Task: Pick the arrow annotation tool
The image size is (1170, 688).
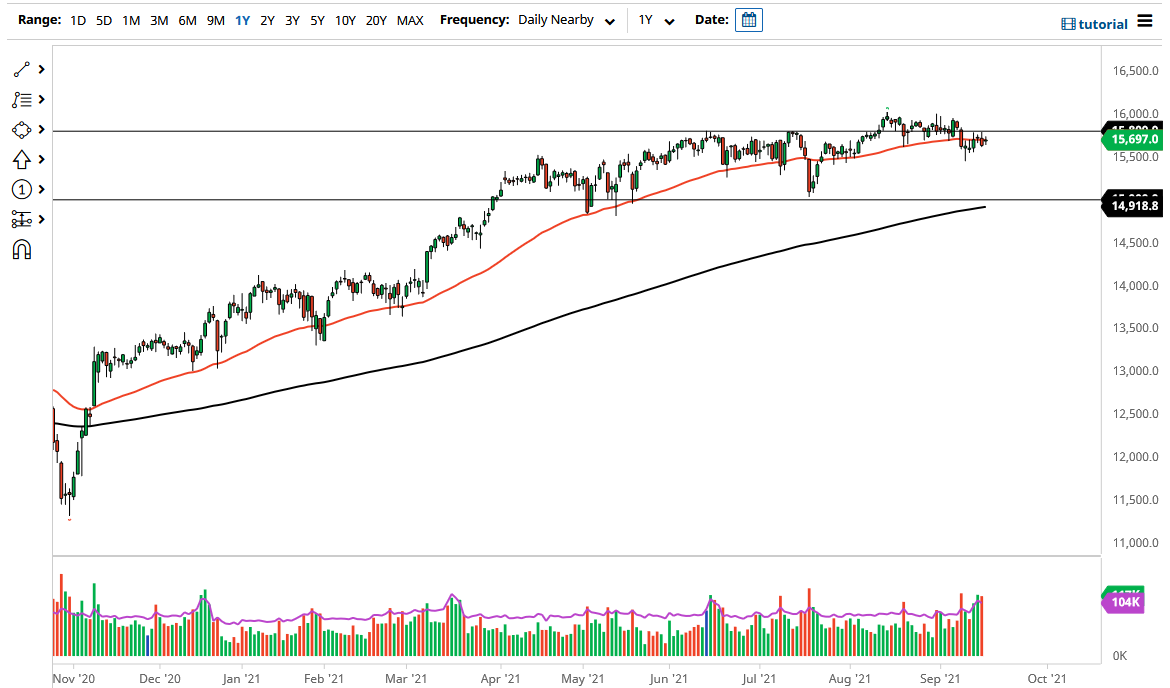Action: click(22, 159)
